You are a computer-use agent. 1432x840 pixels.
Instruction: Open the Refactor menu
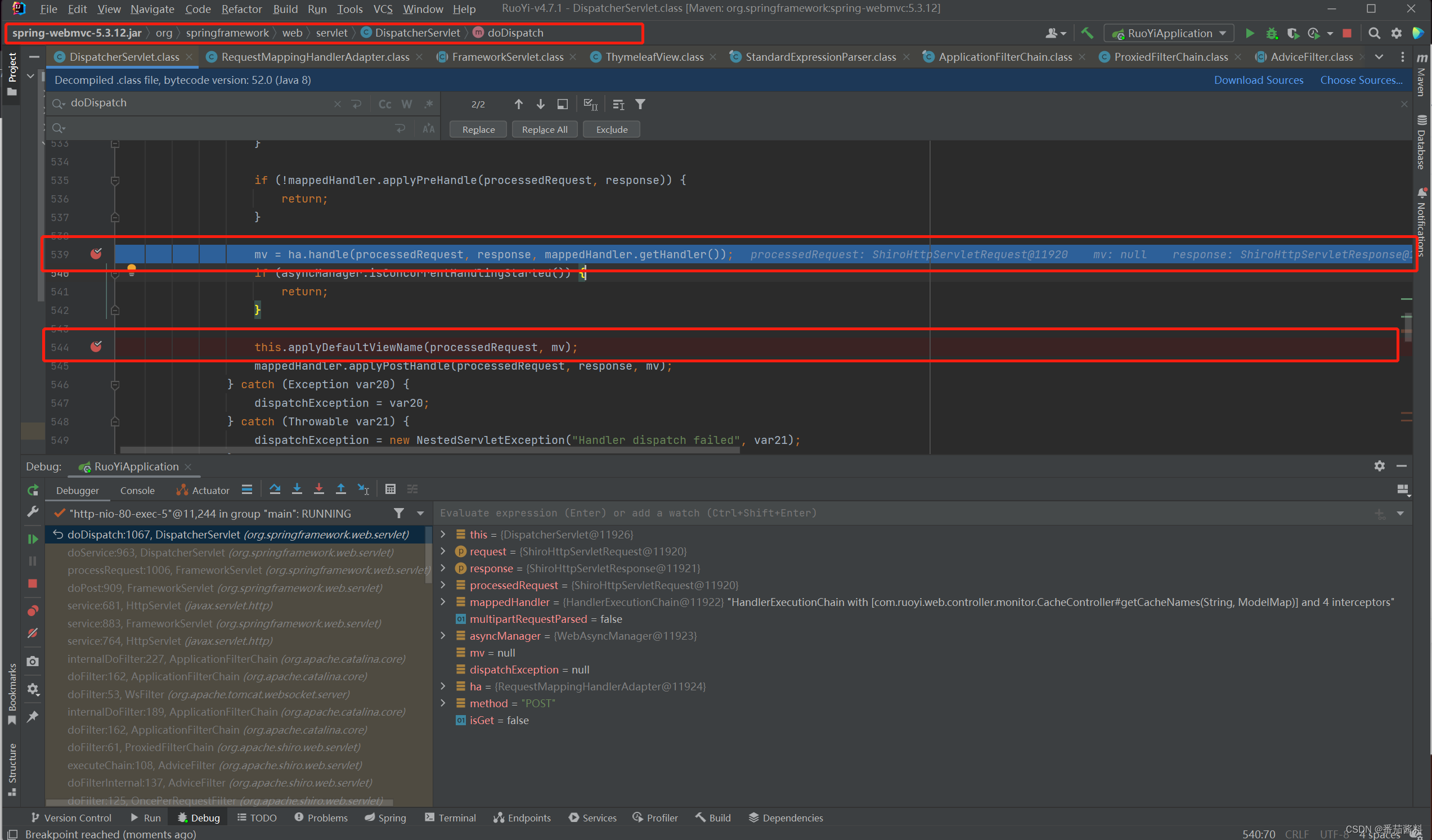(241, 9)
